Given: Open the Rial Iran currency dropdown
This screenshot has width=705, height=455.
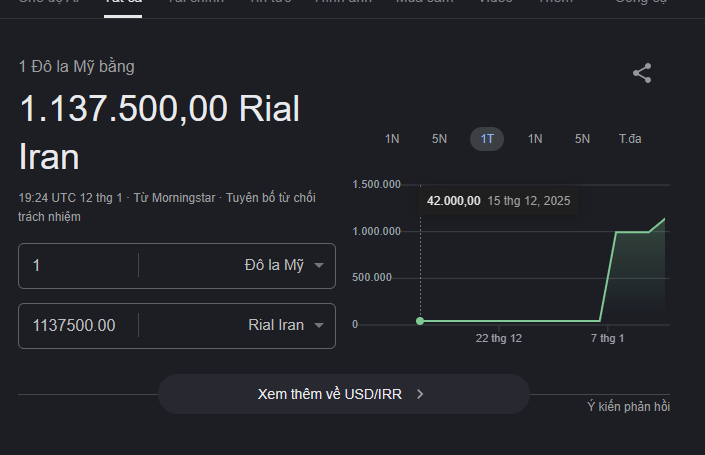Looking at the screenshot, I should (286, 325).
